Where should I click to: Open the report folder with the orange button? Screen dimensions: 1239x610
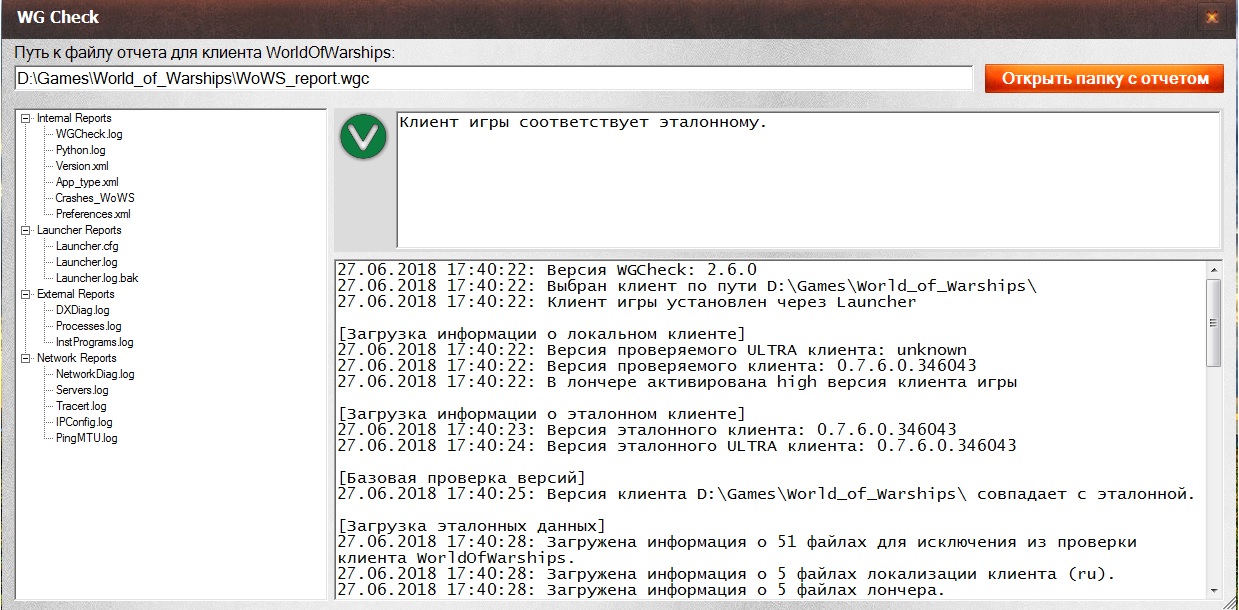point(1104,79)
